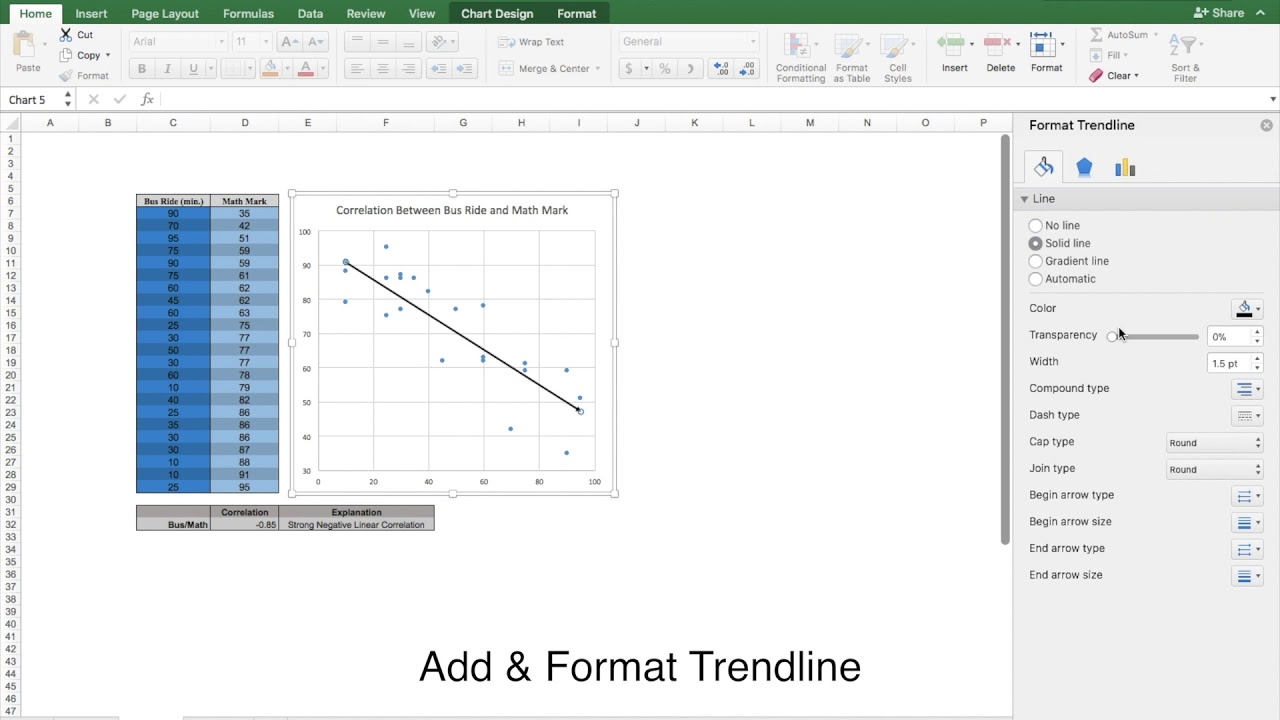Open the Begin arrow size dropdown
Screen dimensions: 1280x720
point(1247,522)
